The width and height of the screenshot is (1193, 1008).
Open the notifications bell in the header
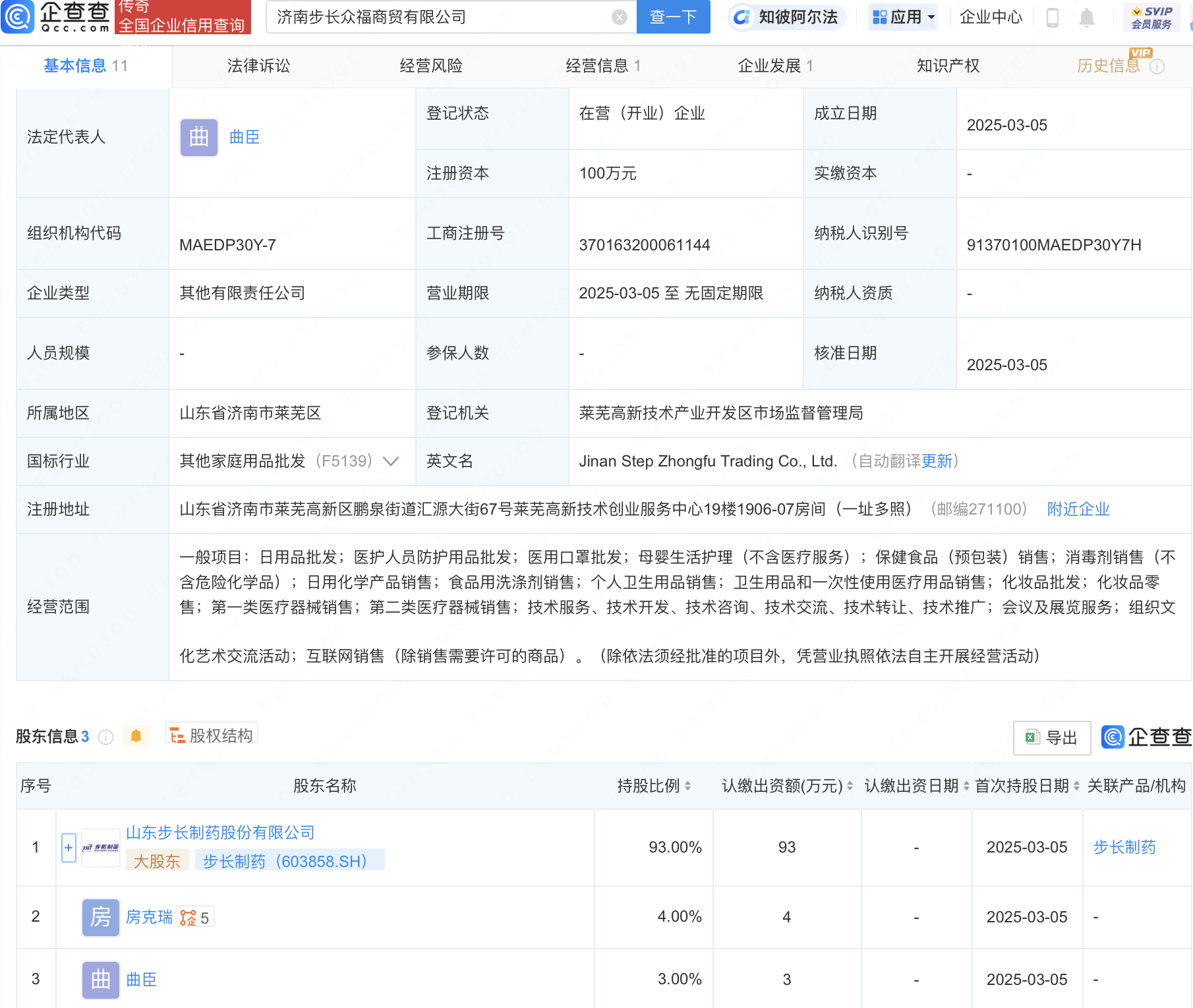1087,17
